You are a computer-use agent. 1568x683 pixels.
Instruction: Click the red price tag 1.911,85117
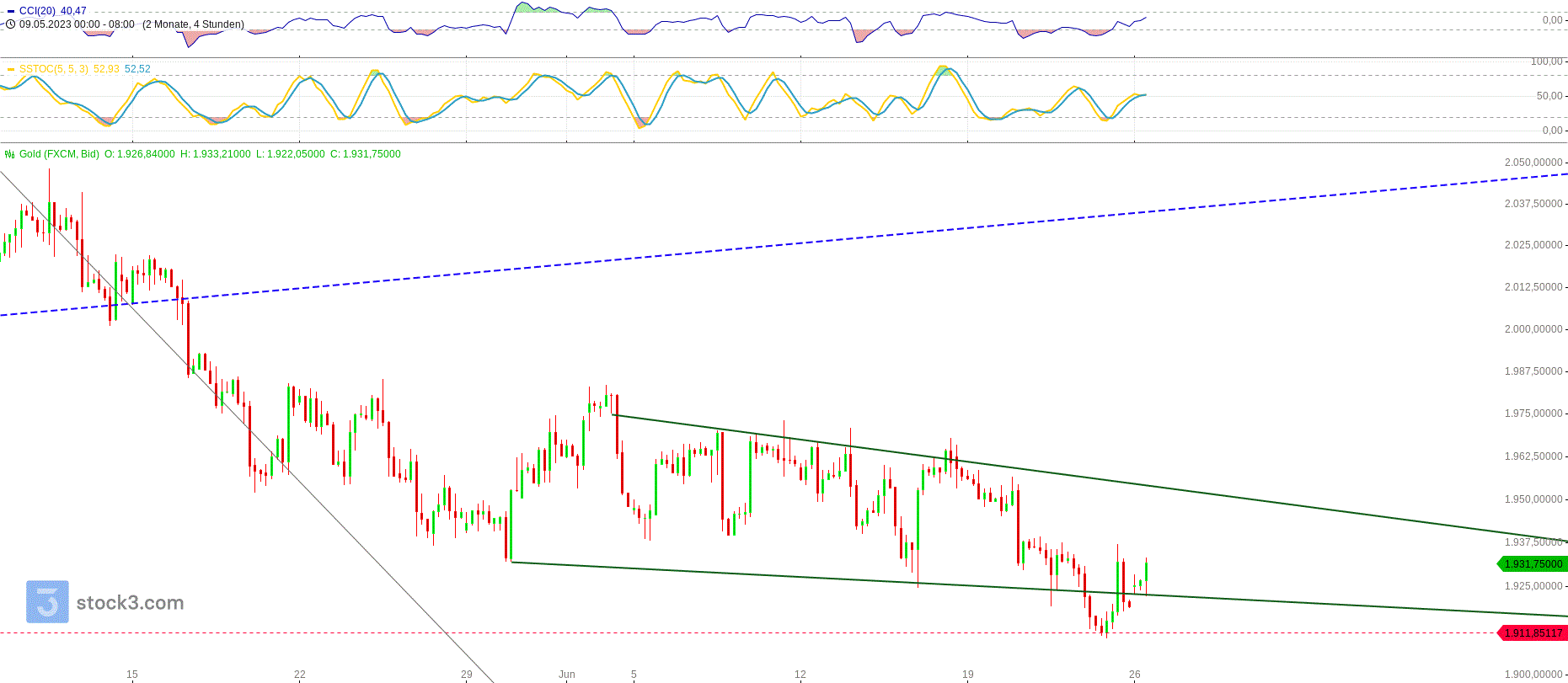(x=1533, y=632)
